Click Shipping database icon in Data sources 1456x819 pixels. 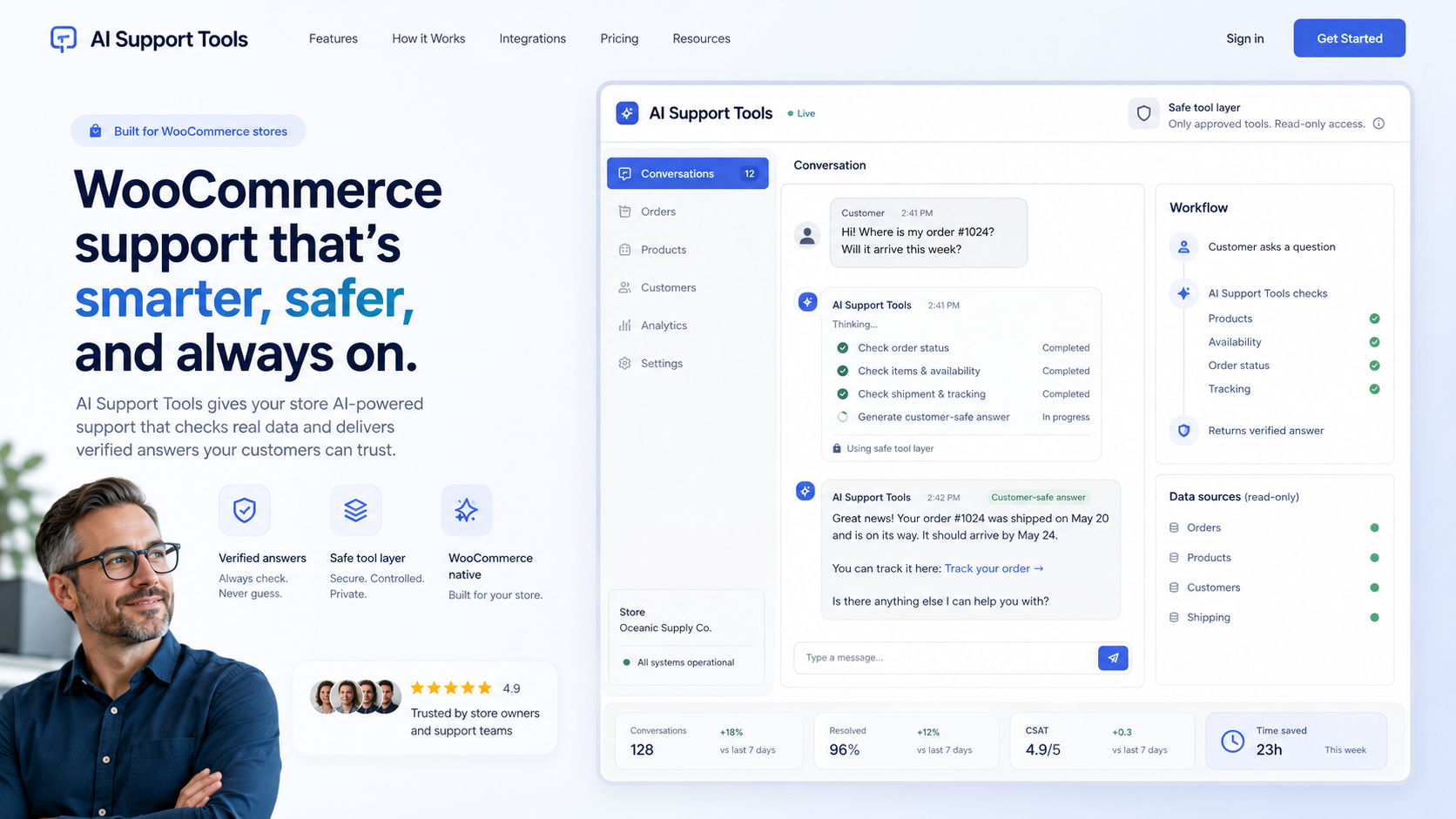point(1174,617)
